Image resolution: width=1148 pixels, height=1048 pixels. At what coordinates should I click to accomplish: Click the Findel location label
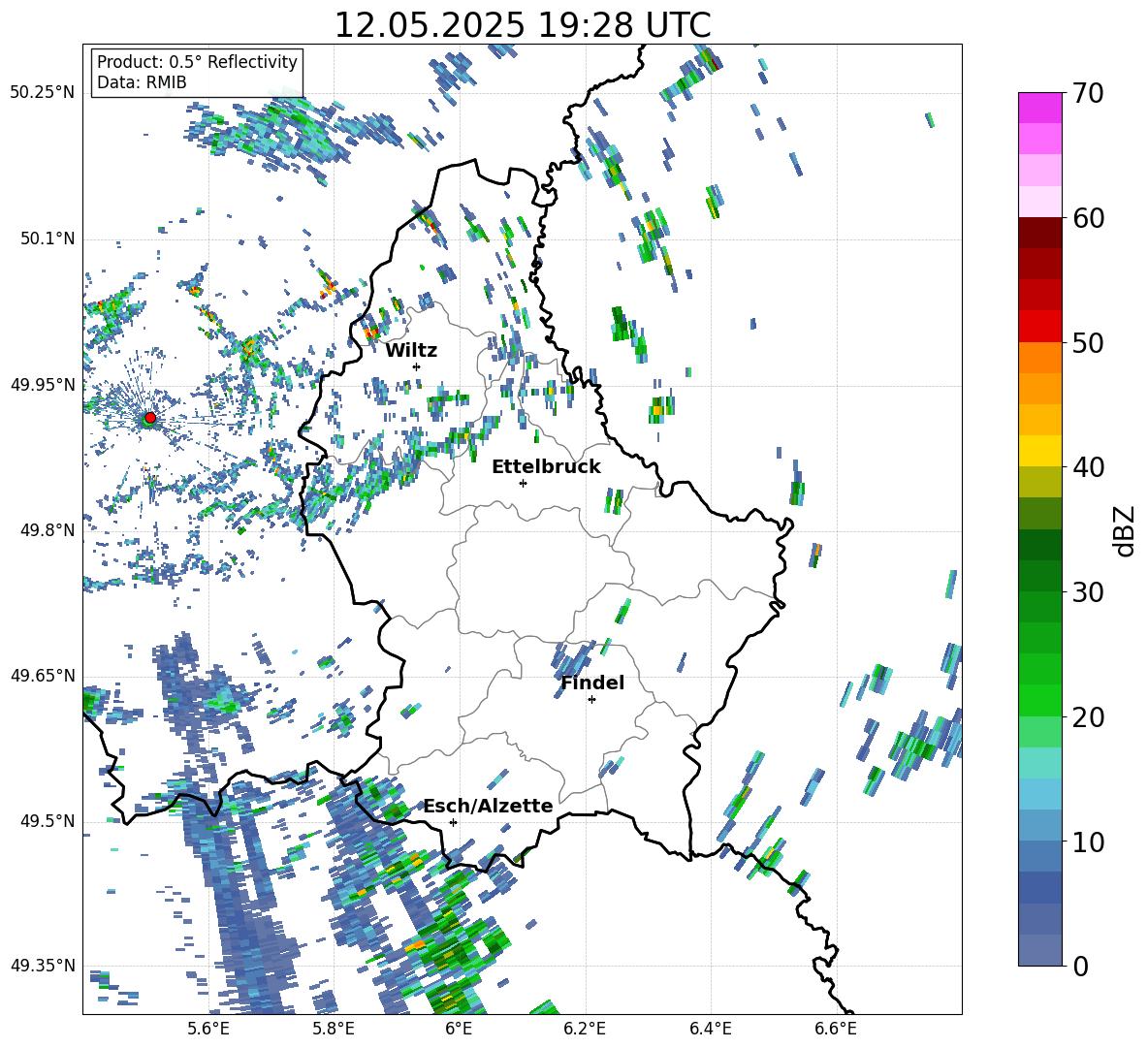[x=592, y=683]
